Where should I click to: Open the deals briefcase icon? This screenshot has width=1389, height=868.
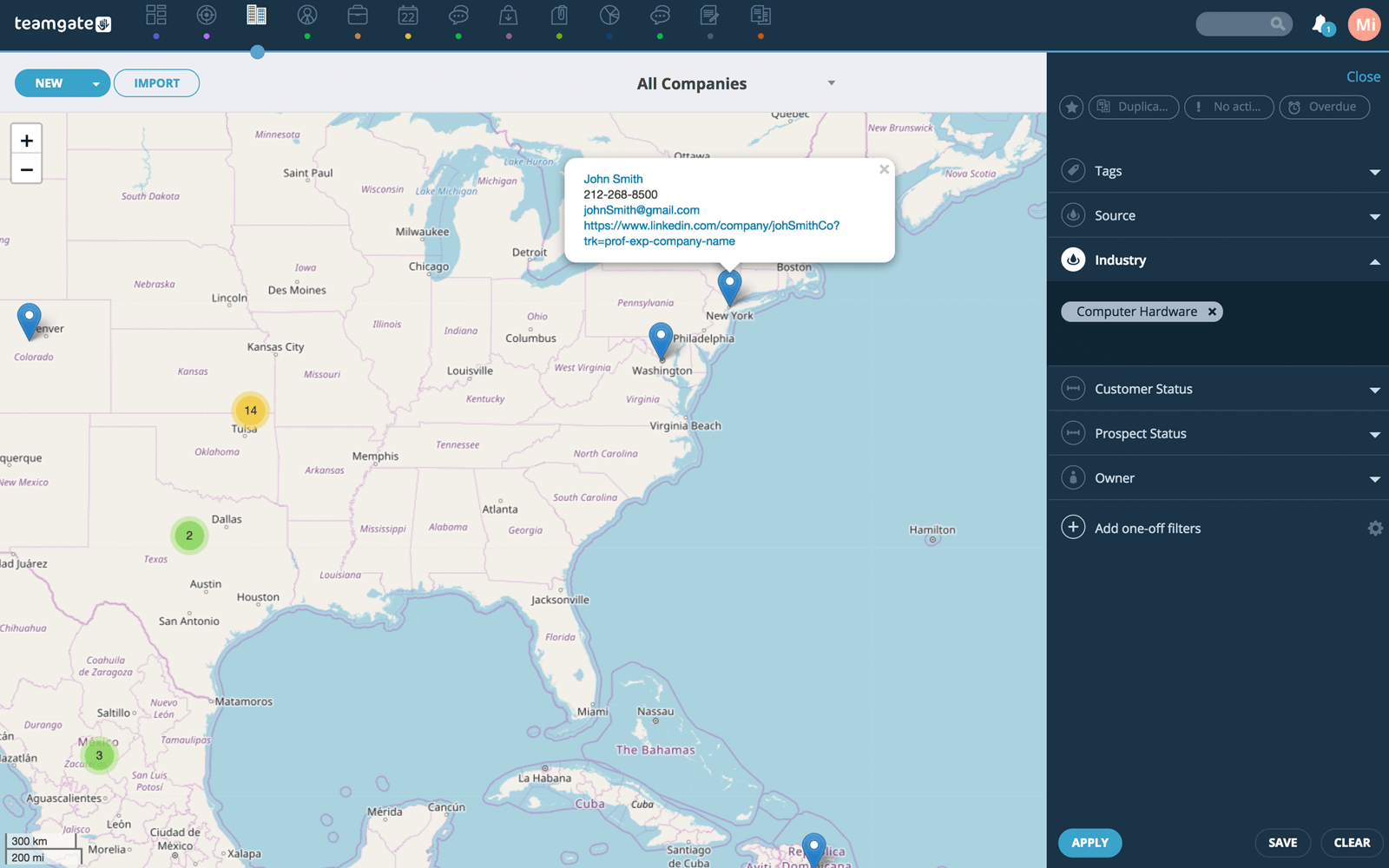coord(358,16)
